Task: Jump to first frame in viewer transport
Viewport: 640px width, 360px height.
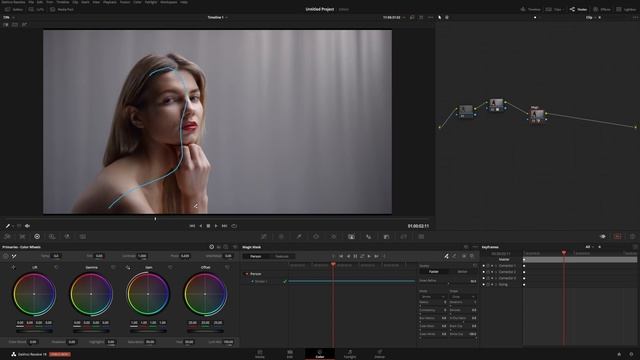Action: click(192, 226)
